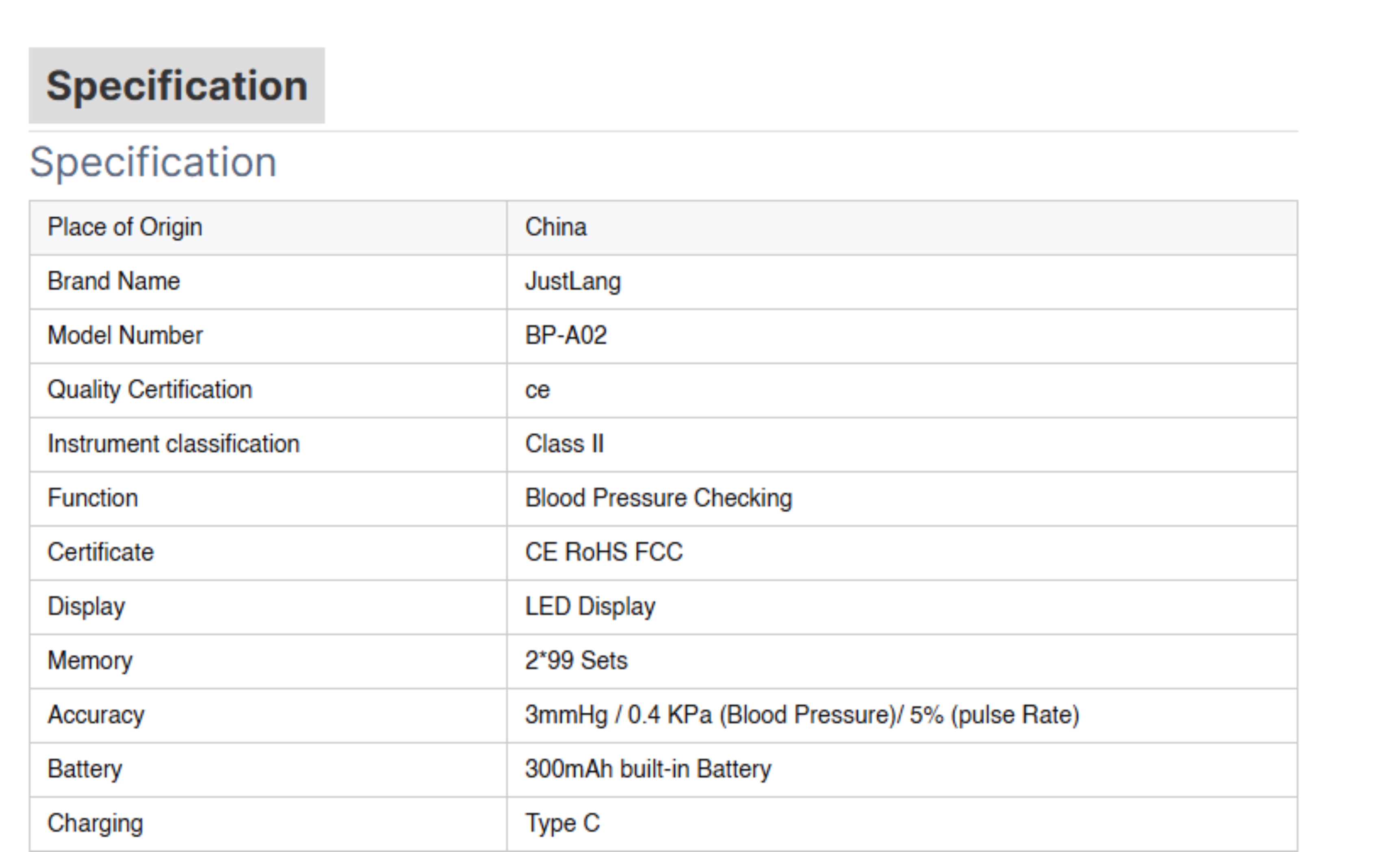
Task: Select the 2*99 Sets value
Action: tap(576, 661)
